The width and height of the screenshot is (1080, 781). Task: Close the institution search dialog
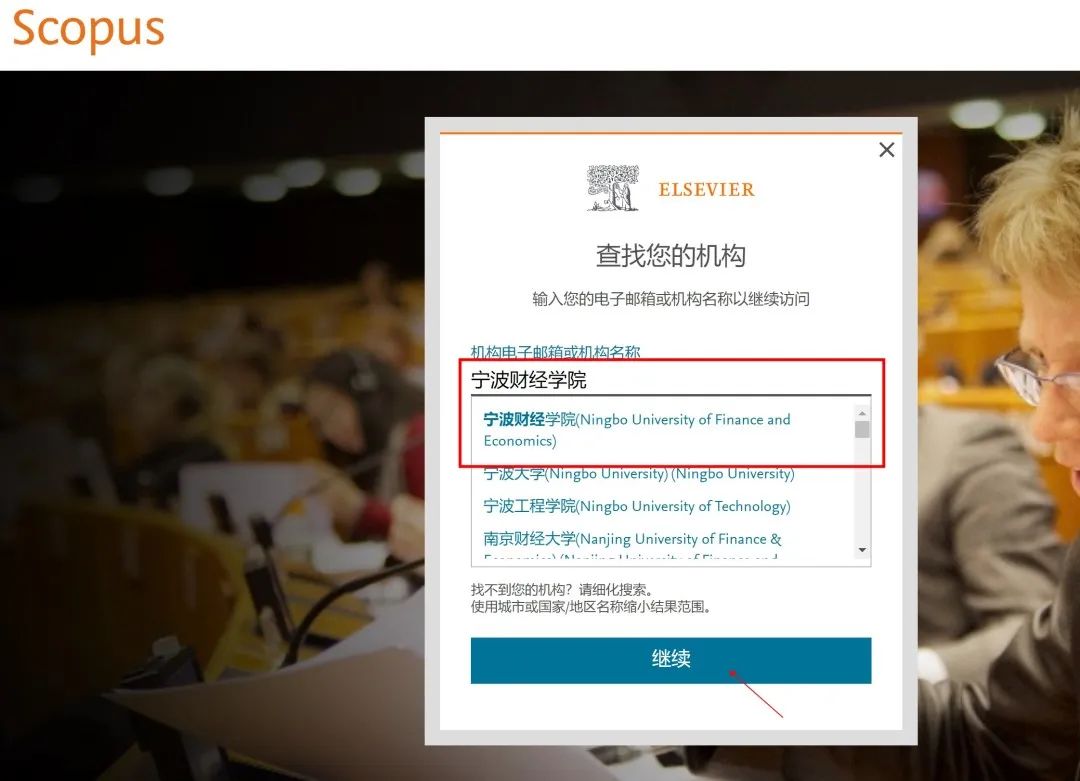tap(886, 149)
